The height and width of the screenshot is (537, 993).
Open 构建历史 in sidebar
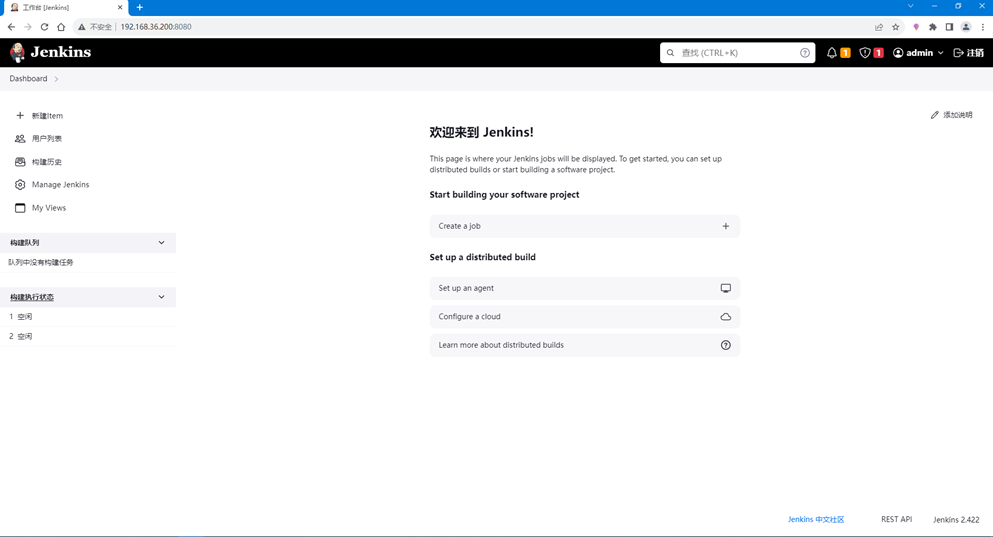tap(47, 162)
